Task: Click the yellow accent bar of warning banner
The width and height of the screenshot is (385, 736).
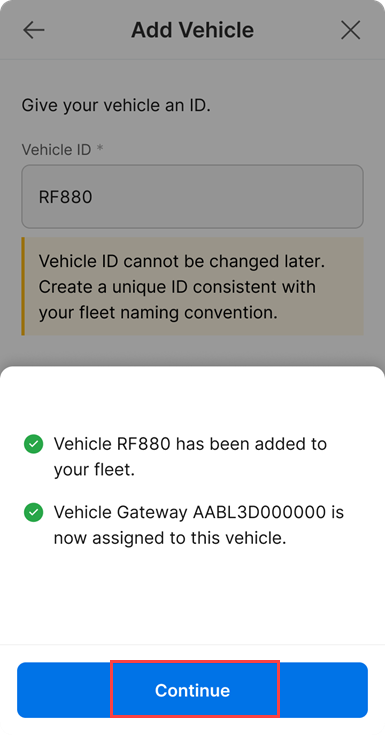Action: pos(23,286)
